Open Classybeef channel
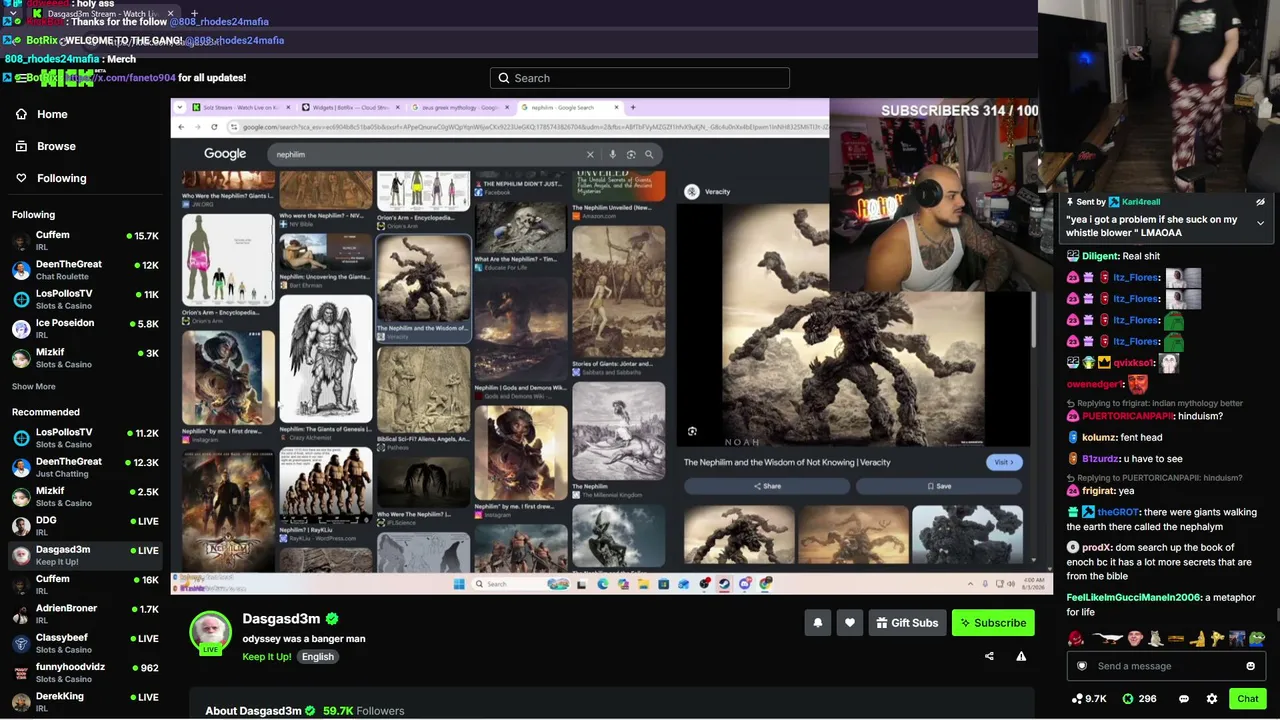 [85, 643]
